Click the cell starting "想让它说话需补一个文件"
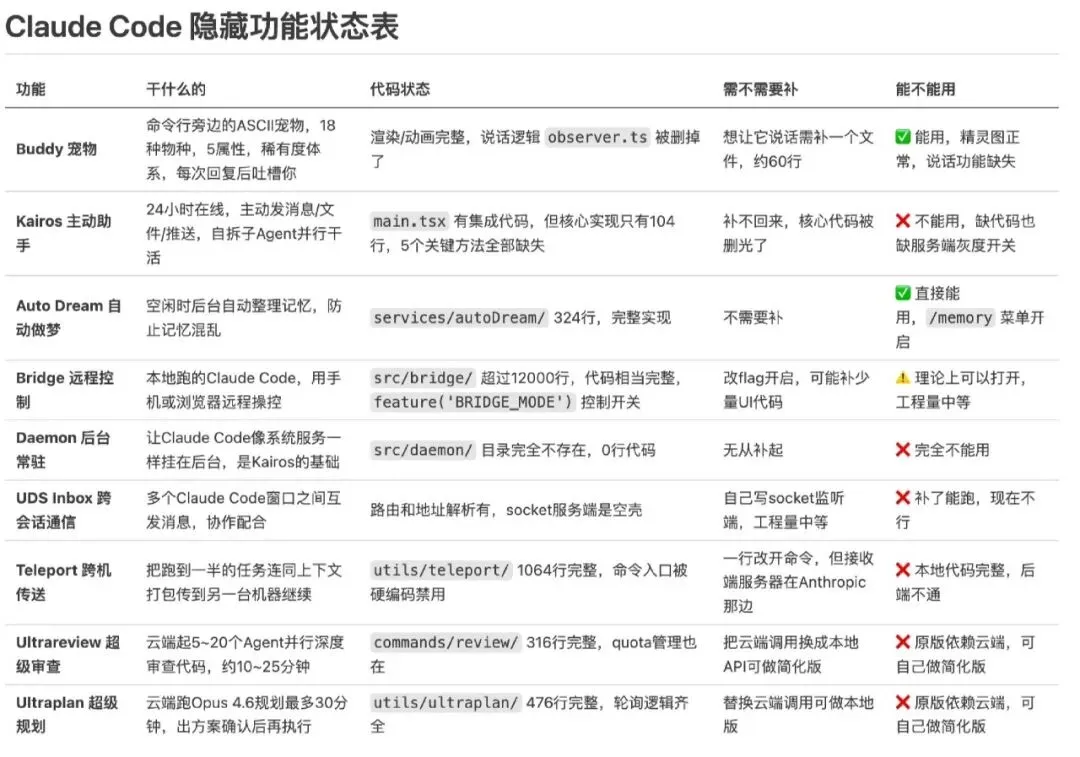This screenshot has width=1080, height=757. (x=798, y=149)
